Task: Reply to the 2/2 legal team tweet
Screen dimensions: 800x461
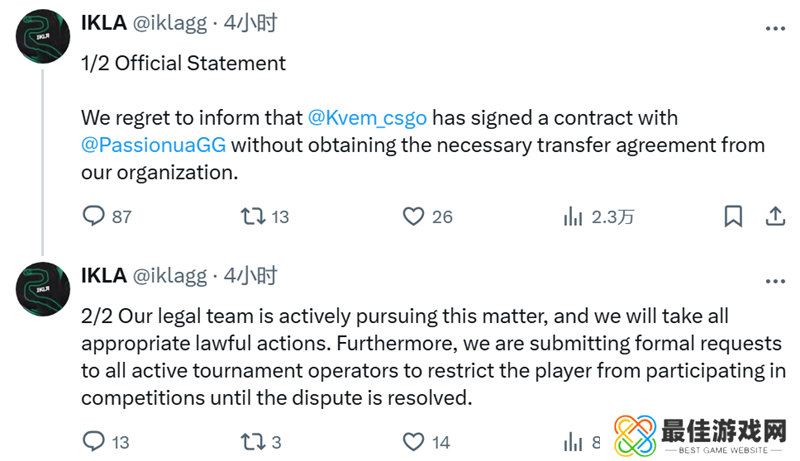Action: 94,441
